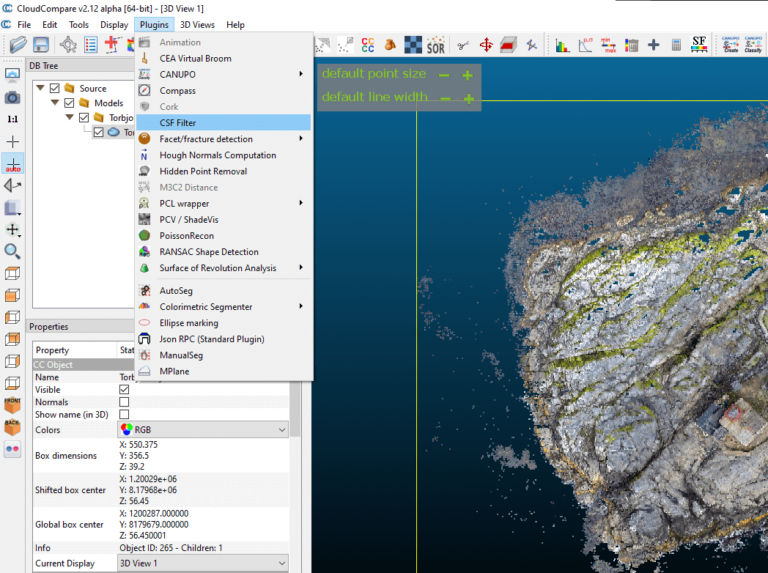Expand the Colorimetric Segmenter submenu
The height and width of the screenshot is (573, 768).
[x=224, y=307]
